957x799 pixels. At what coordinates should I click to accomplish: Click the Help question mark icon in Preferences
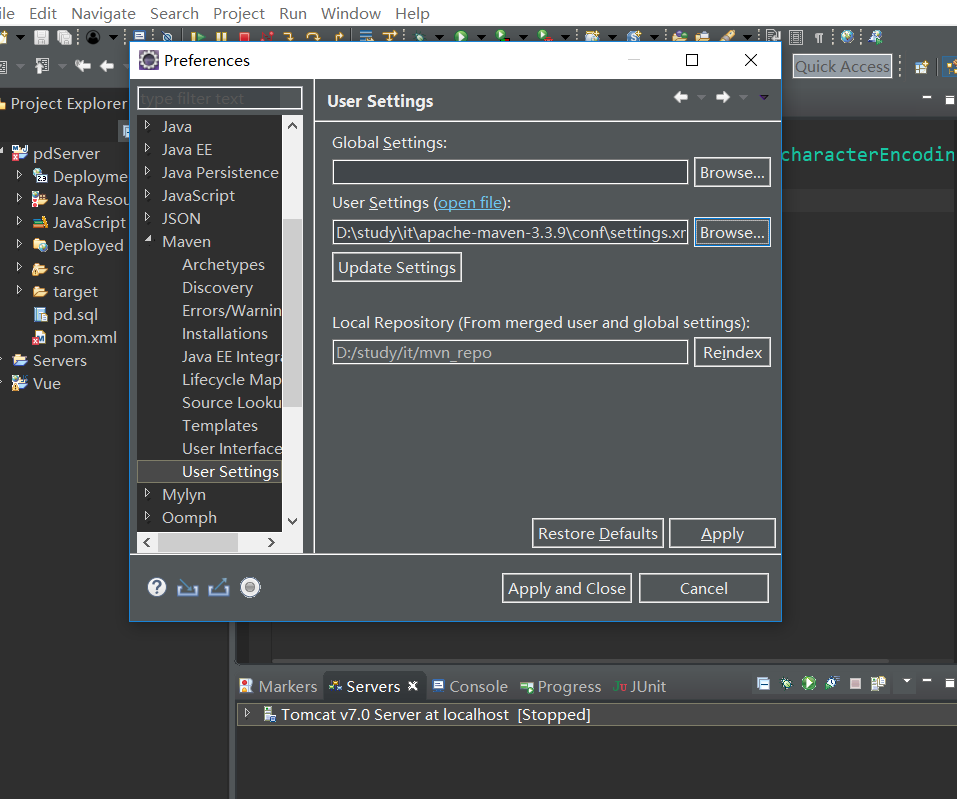click(157, 587)
